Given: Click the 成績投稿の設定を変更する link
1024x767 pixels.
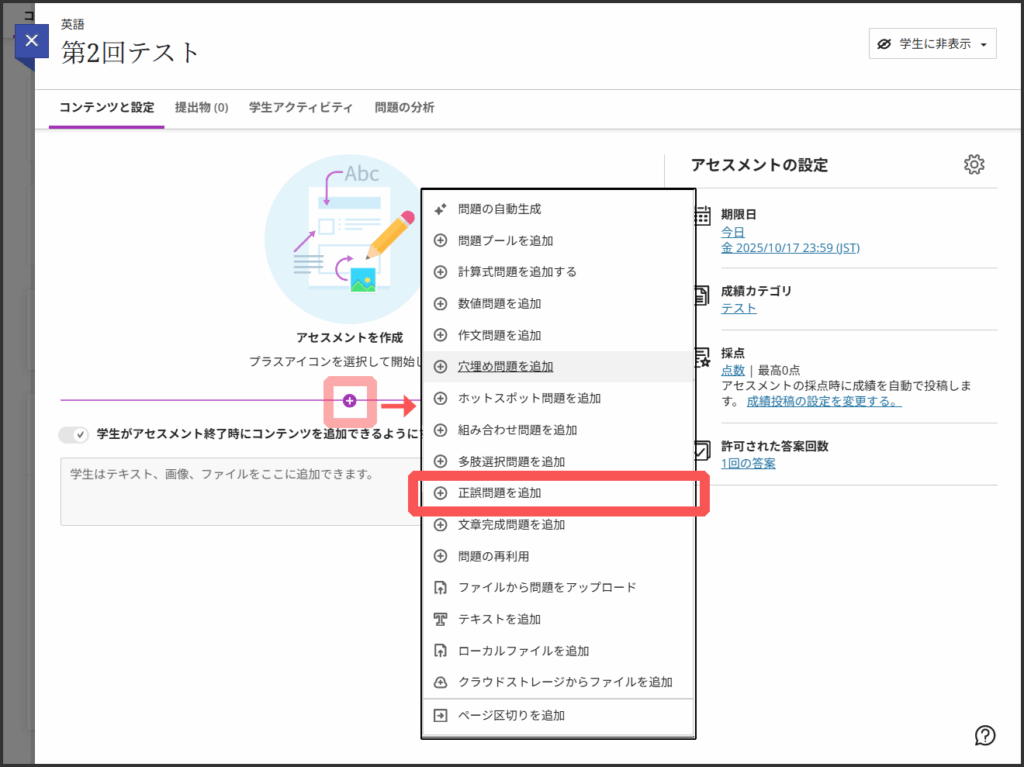Looking at the screenshot, I should click(x=823, y=401).
